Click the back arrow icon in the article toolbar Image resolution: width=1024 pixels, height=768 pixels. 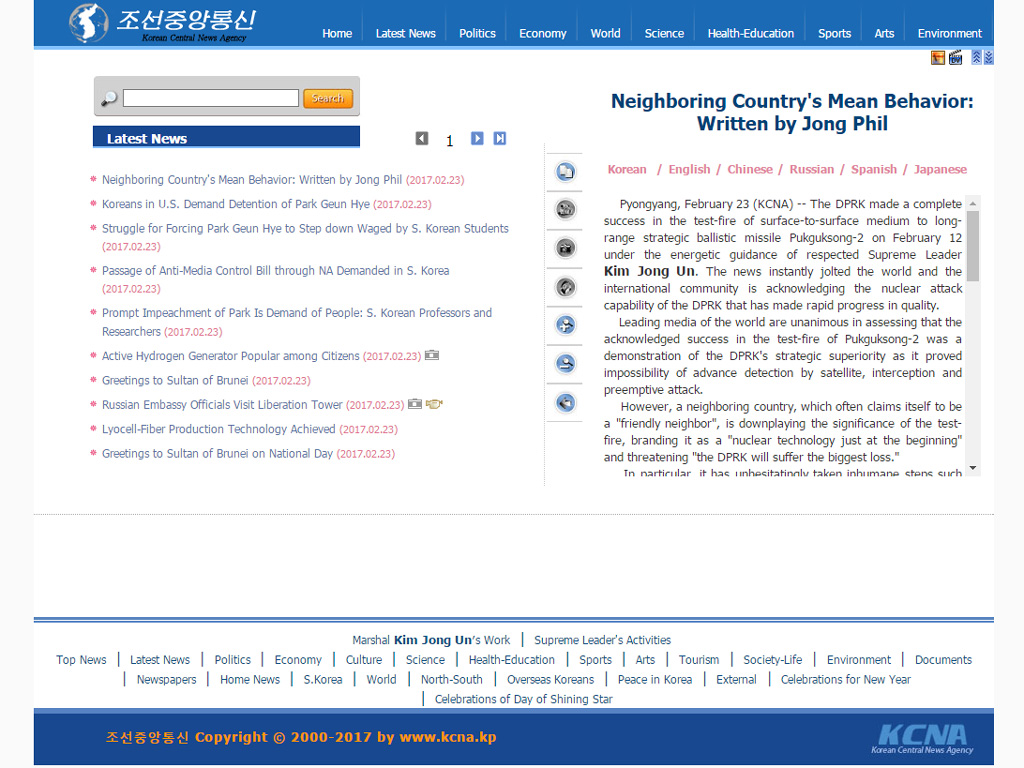point(566,402)
